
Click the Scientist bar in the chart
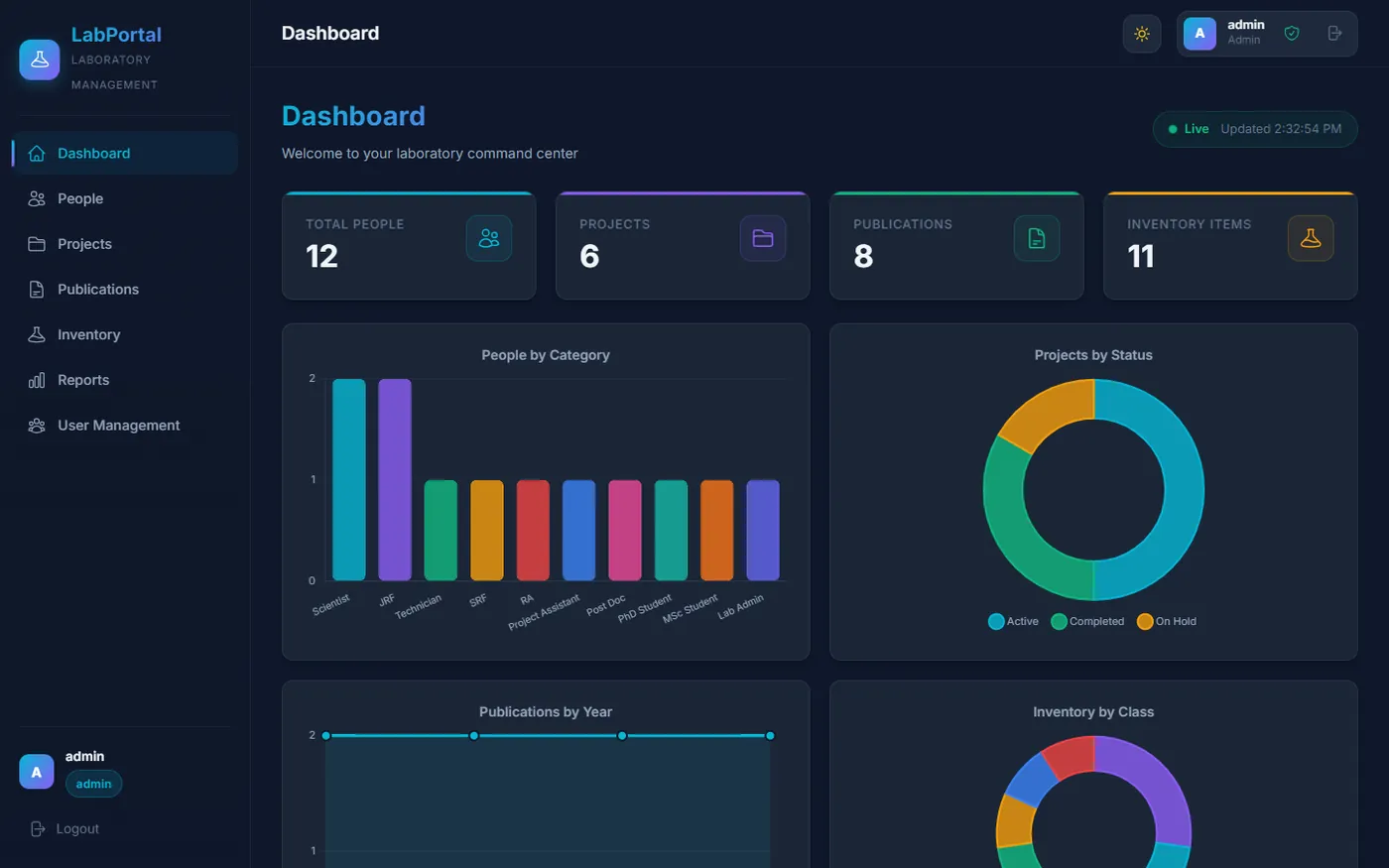tap(349, 479)
